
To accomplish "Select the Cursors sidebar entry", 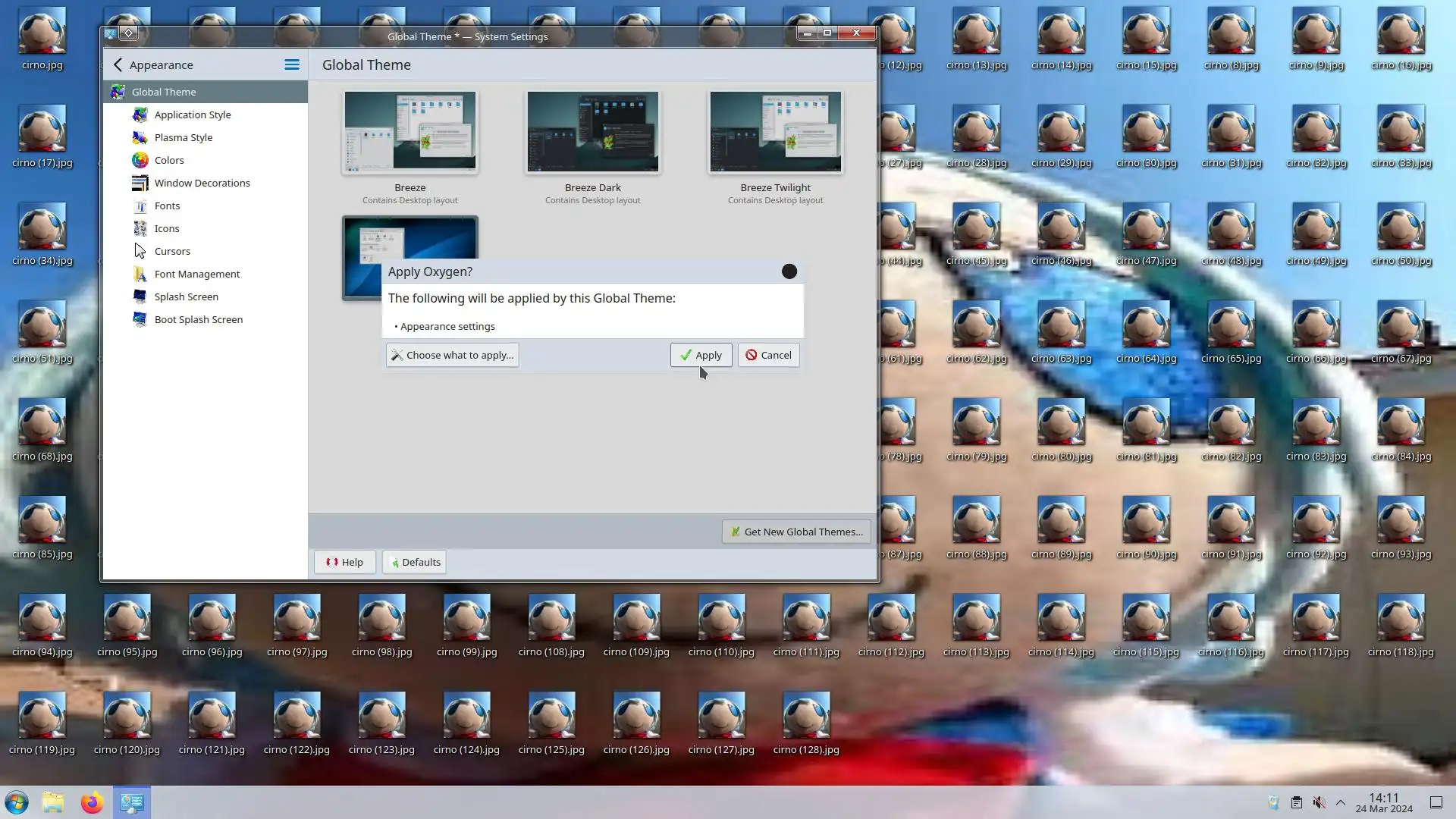I will (172, 251).
